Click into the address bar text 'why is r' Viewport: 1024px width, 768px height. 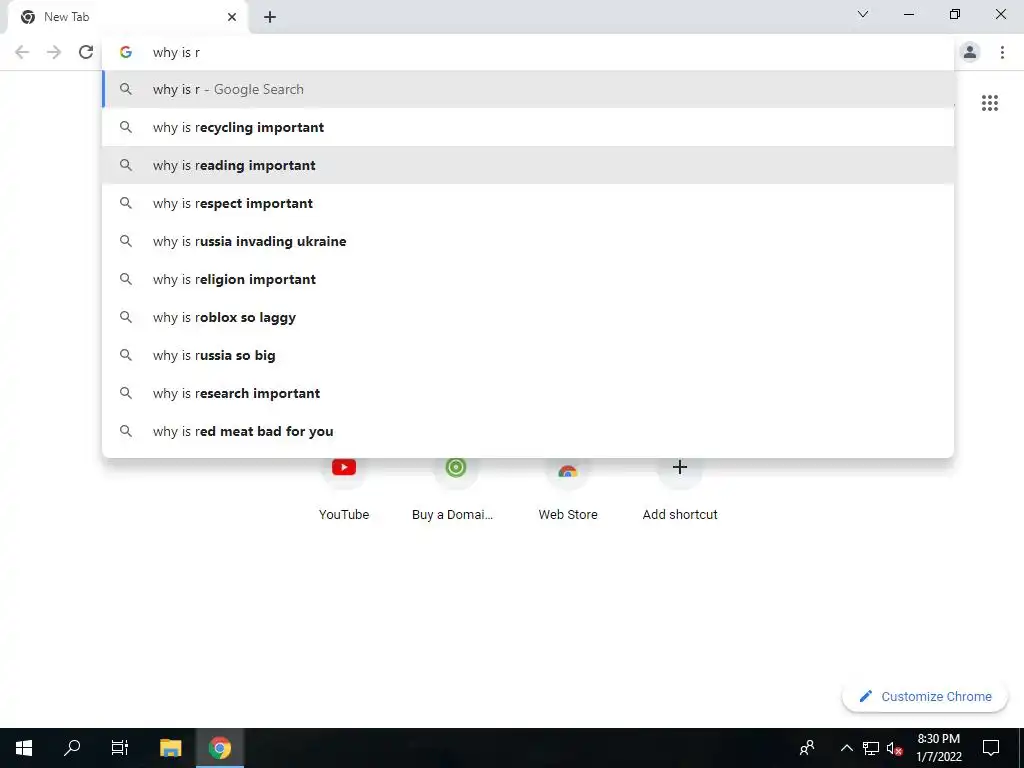pyautogui.click(x=176, y=53)
